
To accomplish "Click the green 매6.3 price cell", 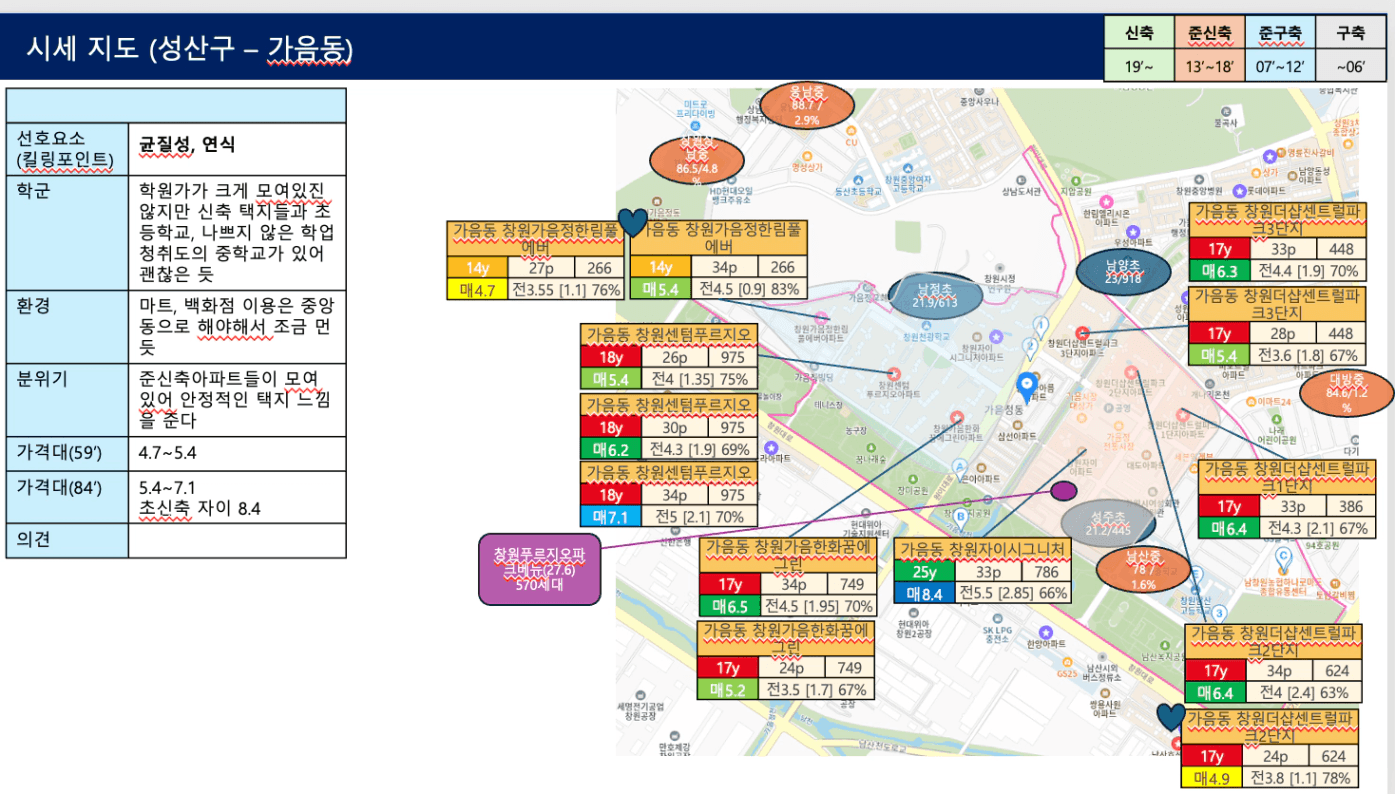I will [1219, 270].
